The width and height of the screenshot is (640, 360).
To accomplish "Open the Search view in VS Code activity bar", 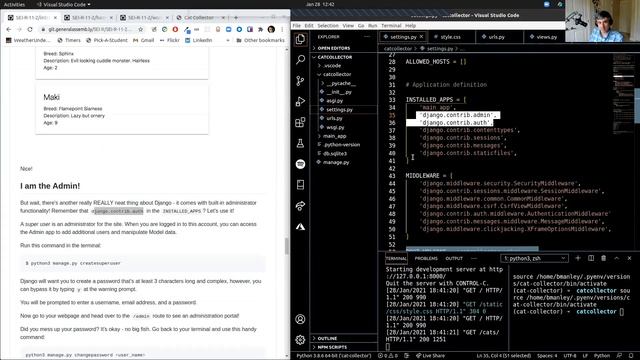I will pyautogui.click(x=300, y=60).
